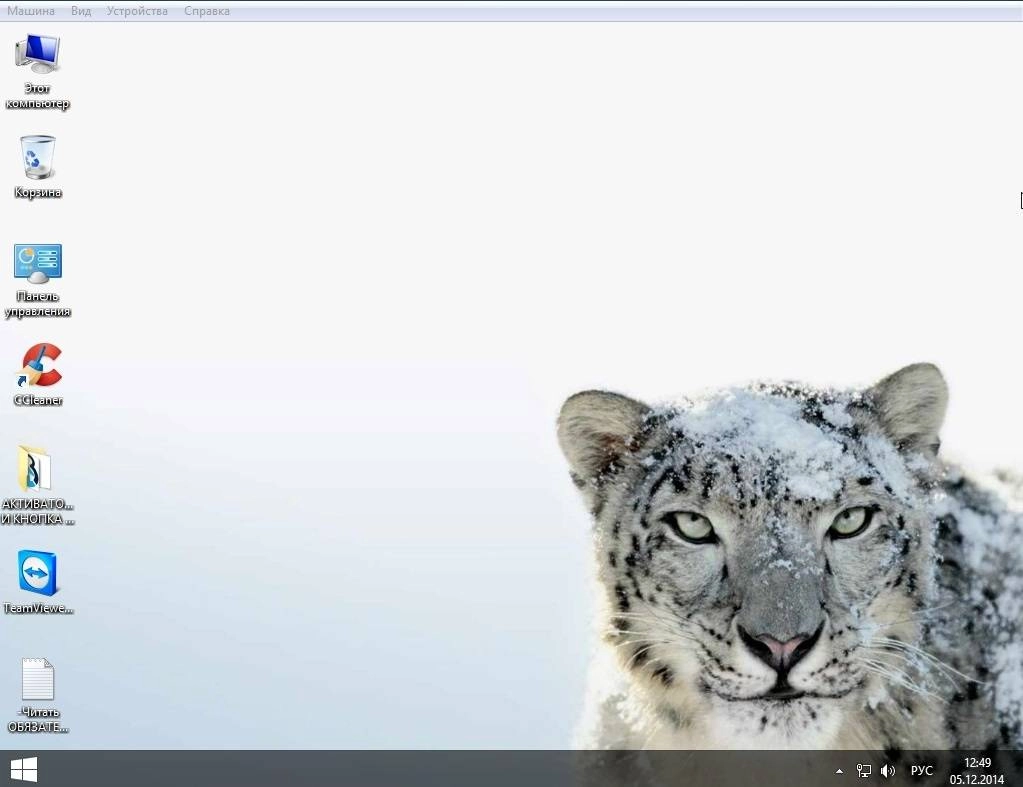Open the network status tray icon
The image size is (1023, 787).
864,771
